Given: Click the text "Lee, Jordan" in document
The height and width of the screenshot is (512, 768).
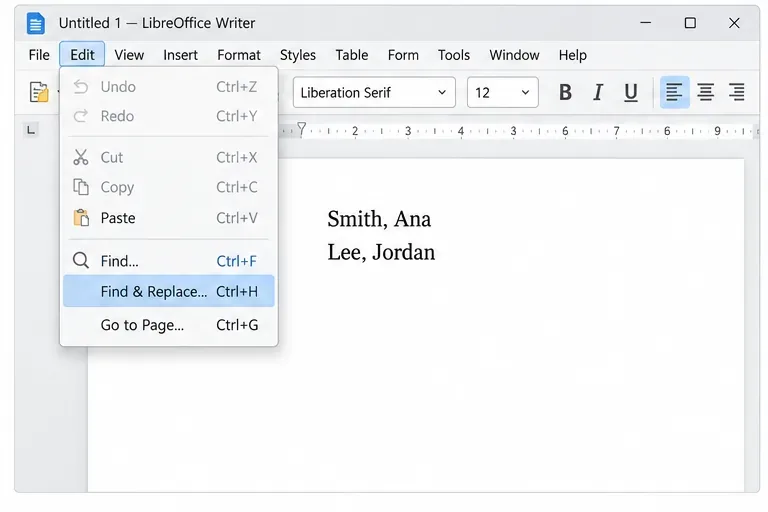Looking at the screenshot, I should pos(381,252).
